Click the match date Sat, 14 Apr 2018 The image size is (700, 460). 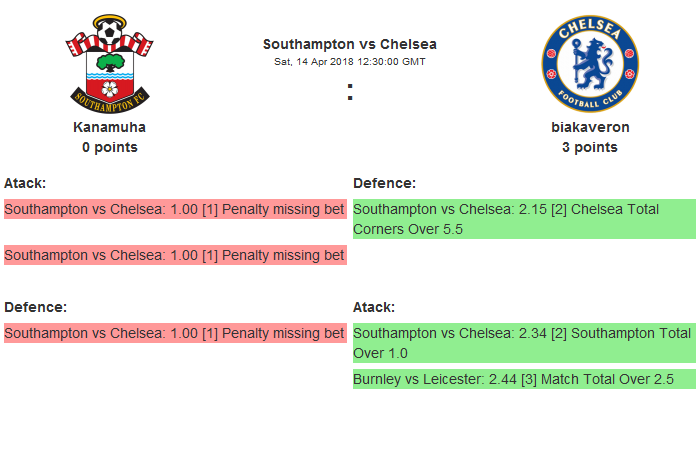[x=350, y=61]
